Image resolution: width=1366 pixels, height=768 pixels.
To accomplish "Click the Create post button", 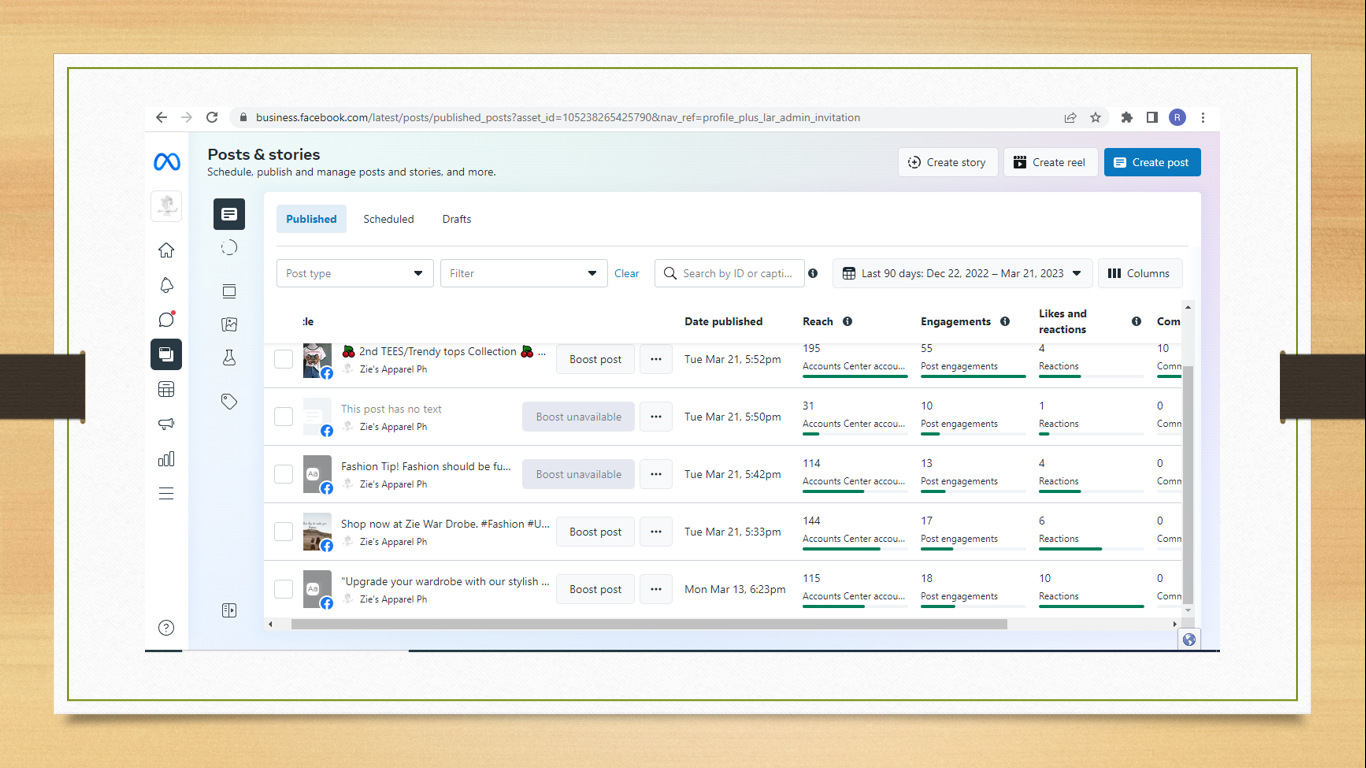I will coord(1152,162).
